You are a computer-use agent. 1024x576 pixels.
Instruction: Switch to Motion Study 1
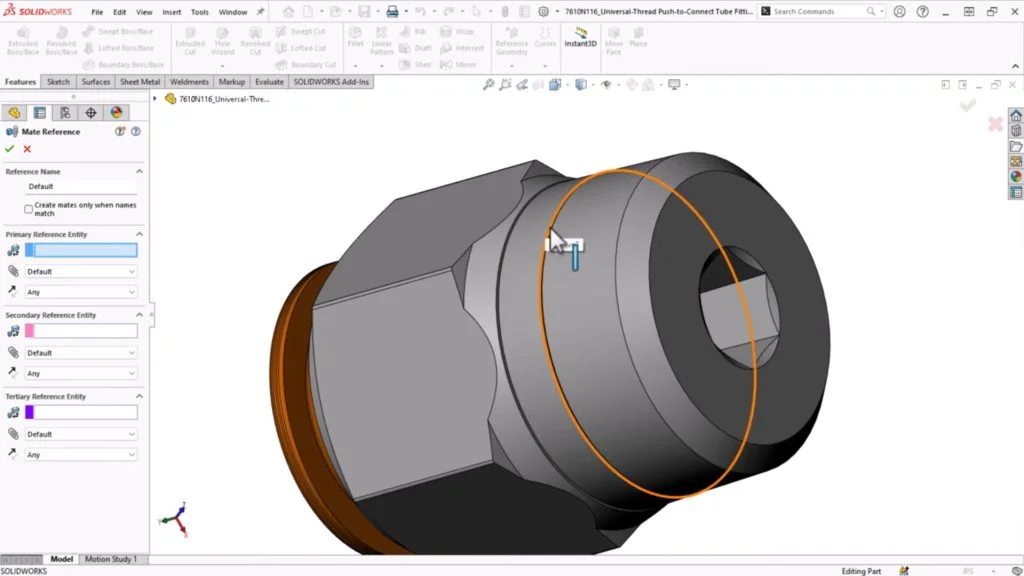pos(110,559)
